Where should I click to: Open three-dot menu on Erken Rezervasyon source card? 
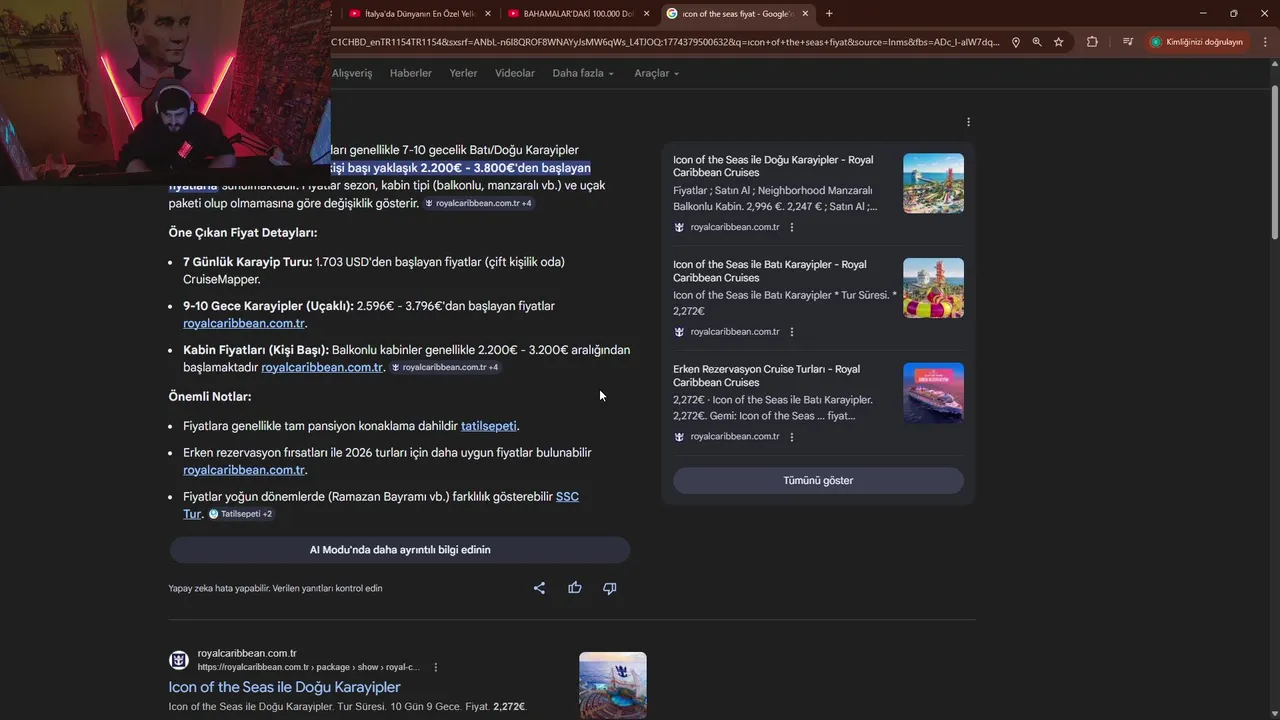(x=792, y=437)
